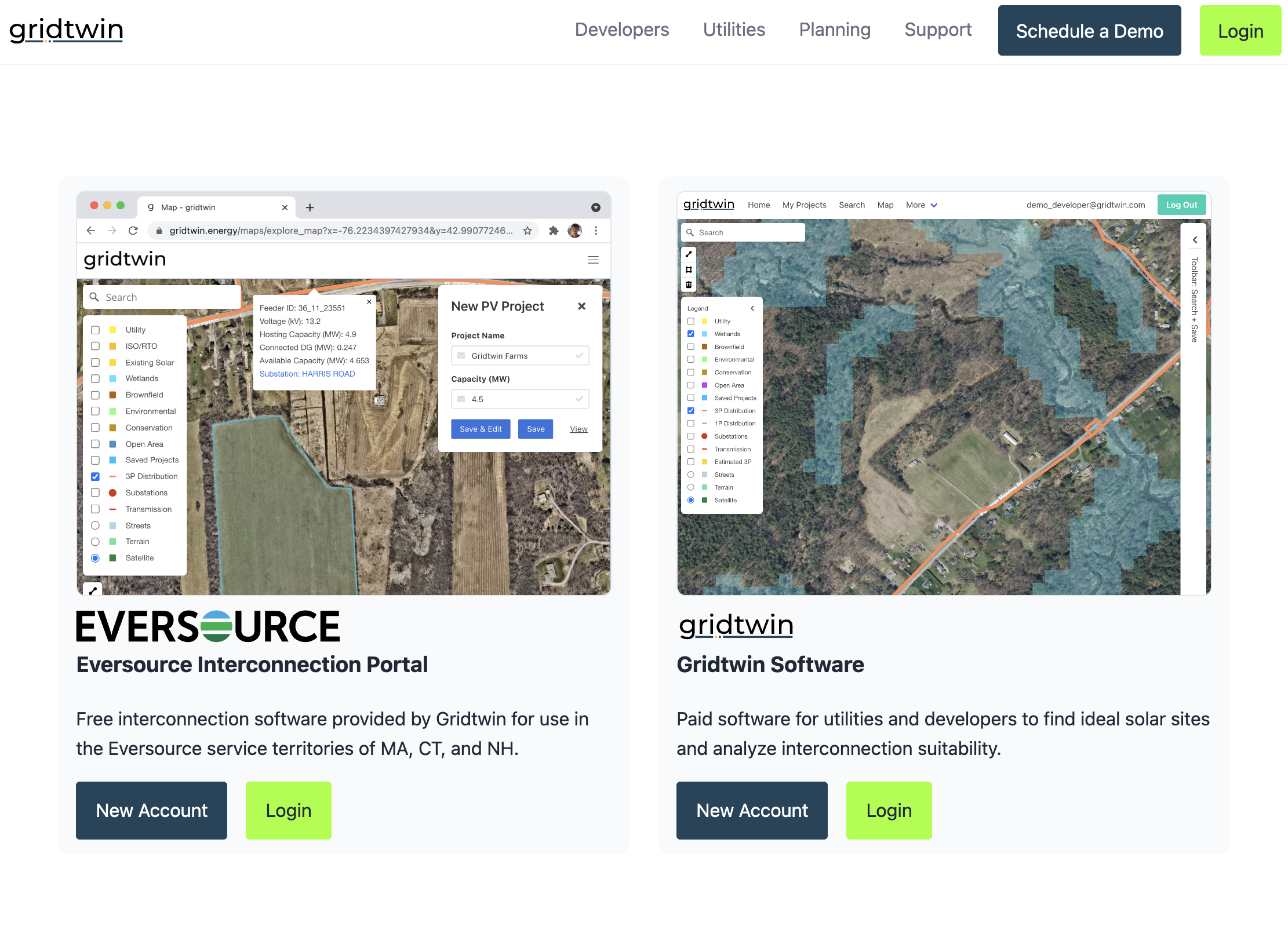Collapse the Legend panel
The width and height of the screenshot is (1288, 934).
752,308
